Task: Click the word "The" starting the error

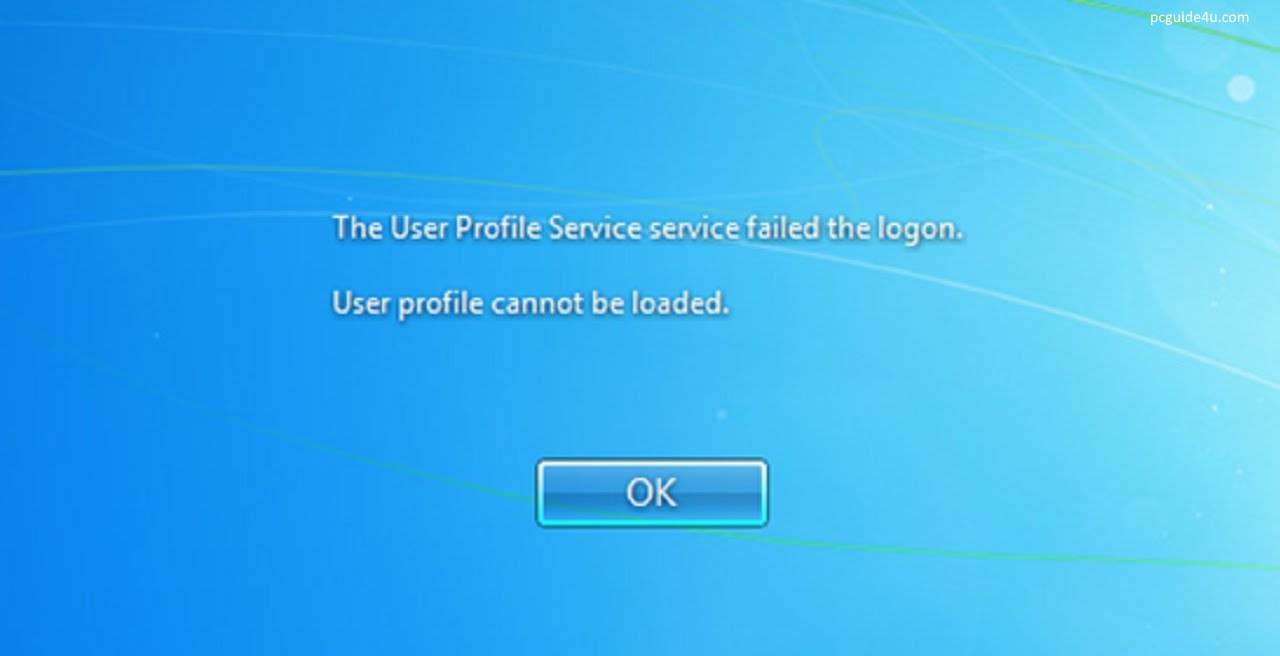Action: click(358, 228)
